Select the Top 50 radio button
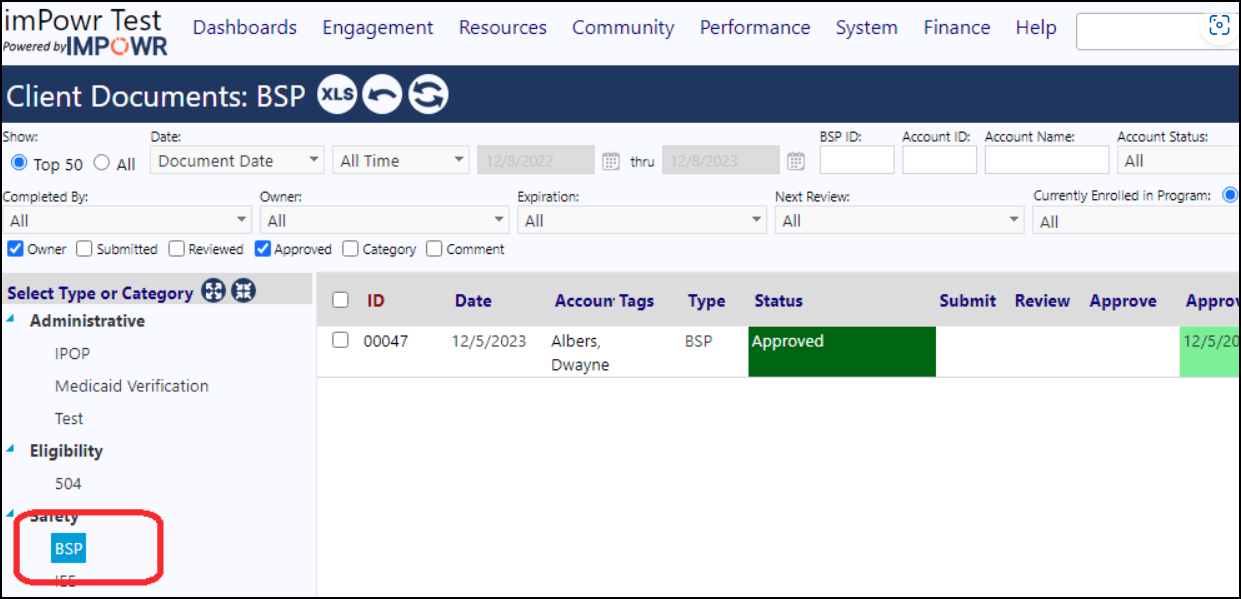Screen dimensions: 1241x599 19,163
